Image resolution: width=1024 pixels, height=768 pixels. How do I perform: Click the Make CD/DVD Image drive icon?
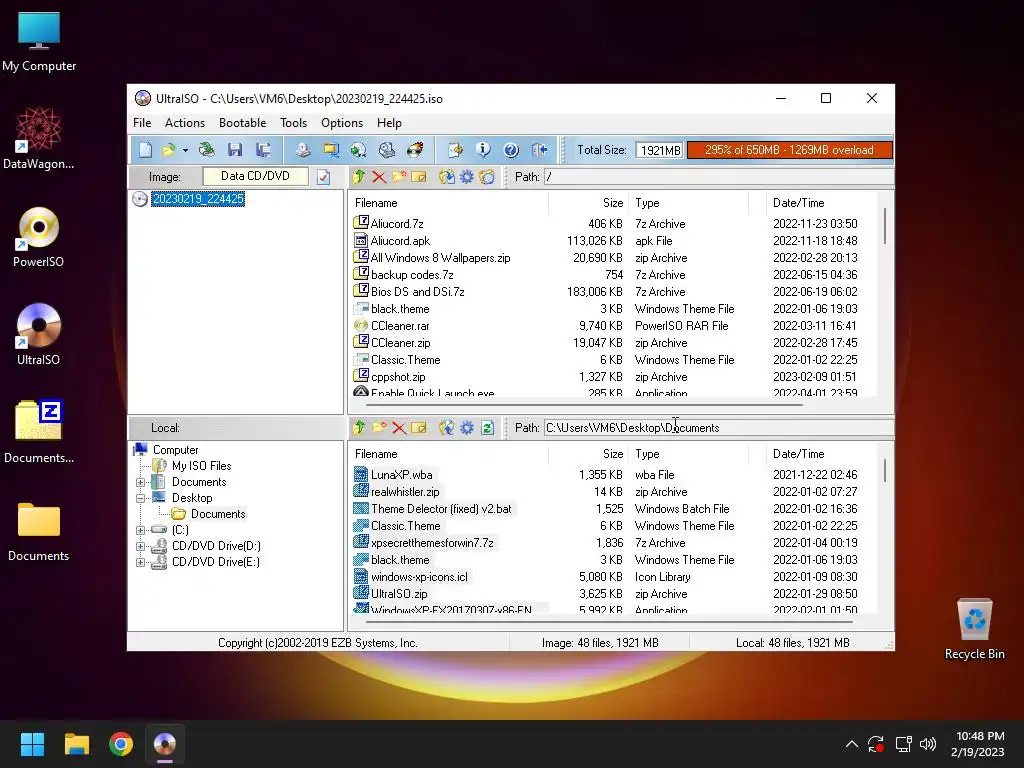pyautogui.click(x=302, y=150)
